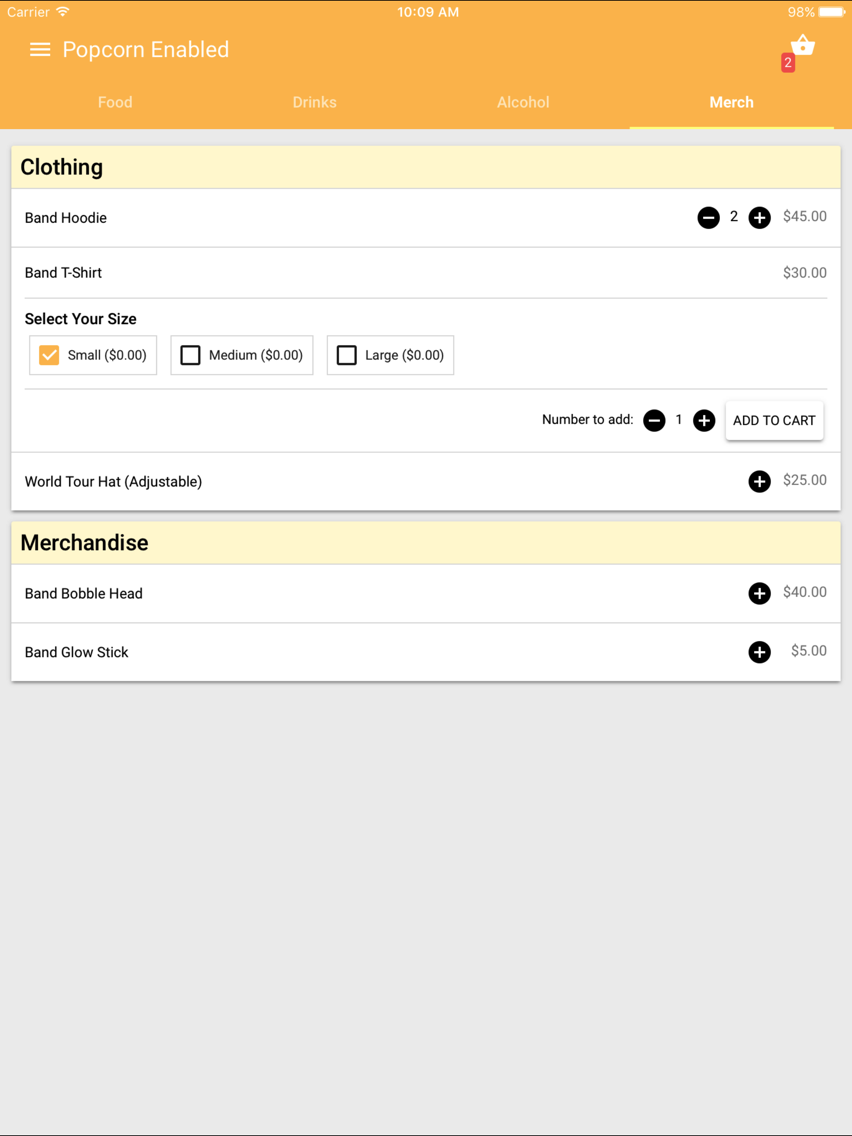Viewport: 852px width, 1136px height.
Task: Click the 10:09 AM clock
Action: point(427,12)
